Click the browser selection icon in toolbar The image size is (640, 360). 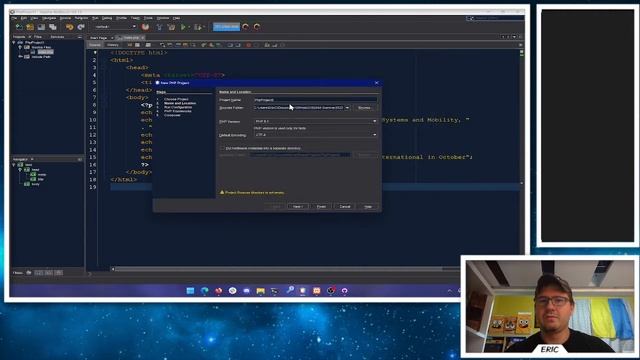tap(145, 27)
